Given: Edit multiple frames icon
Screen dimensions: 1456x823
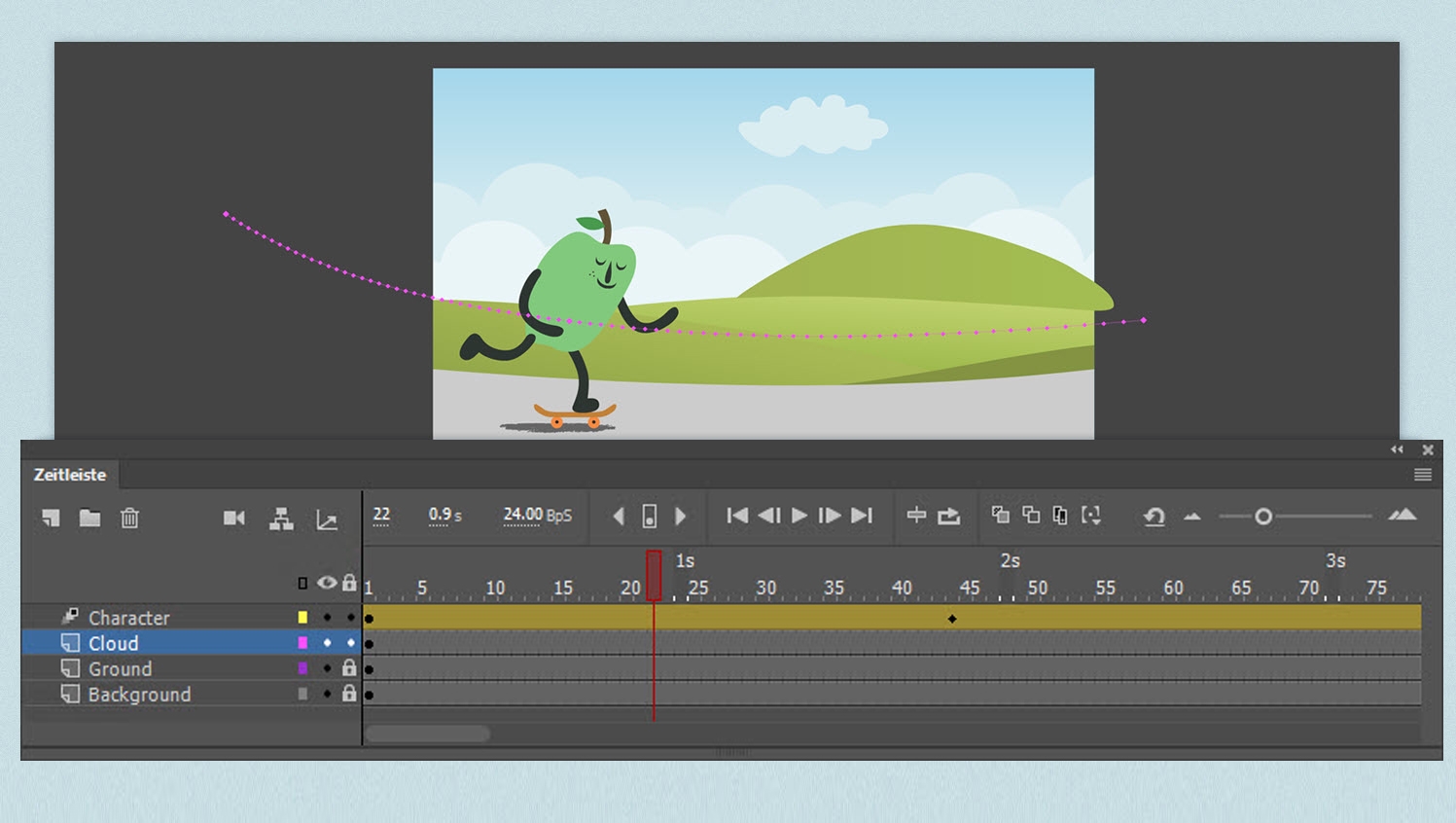Looking at the screenshot, I should coord(1060,516).
